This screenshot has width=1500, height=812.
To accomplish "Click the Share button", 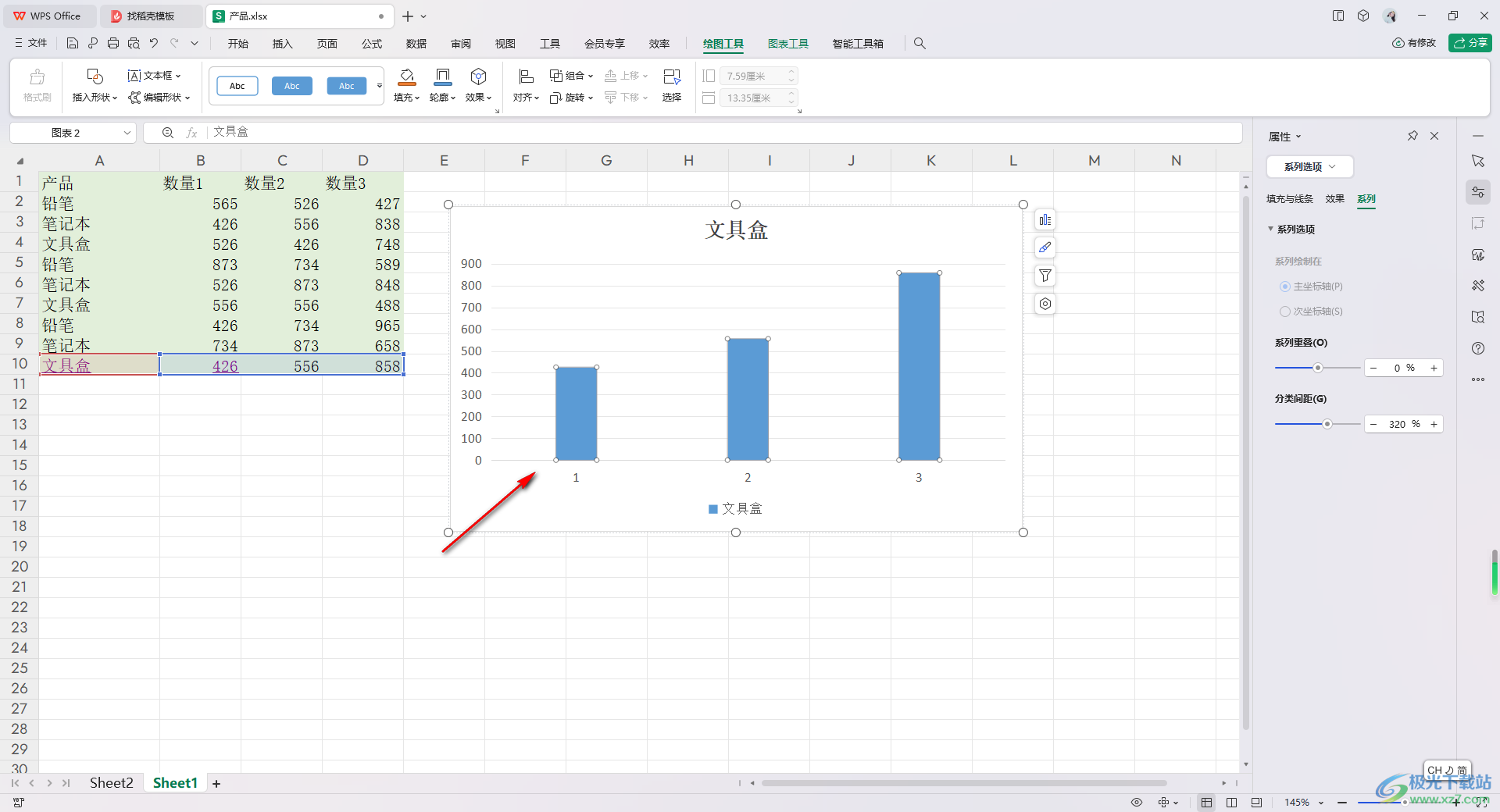I will click(x=1470, y=43).
